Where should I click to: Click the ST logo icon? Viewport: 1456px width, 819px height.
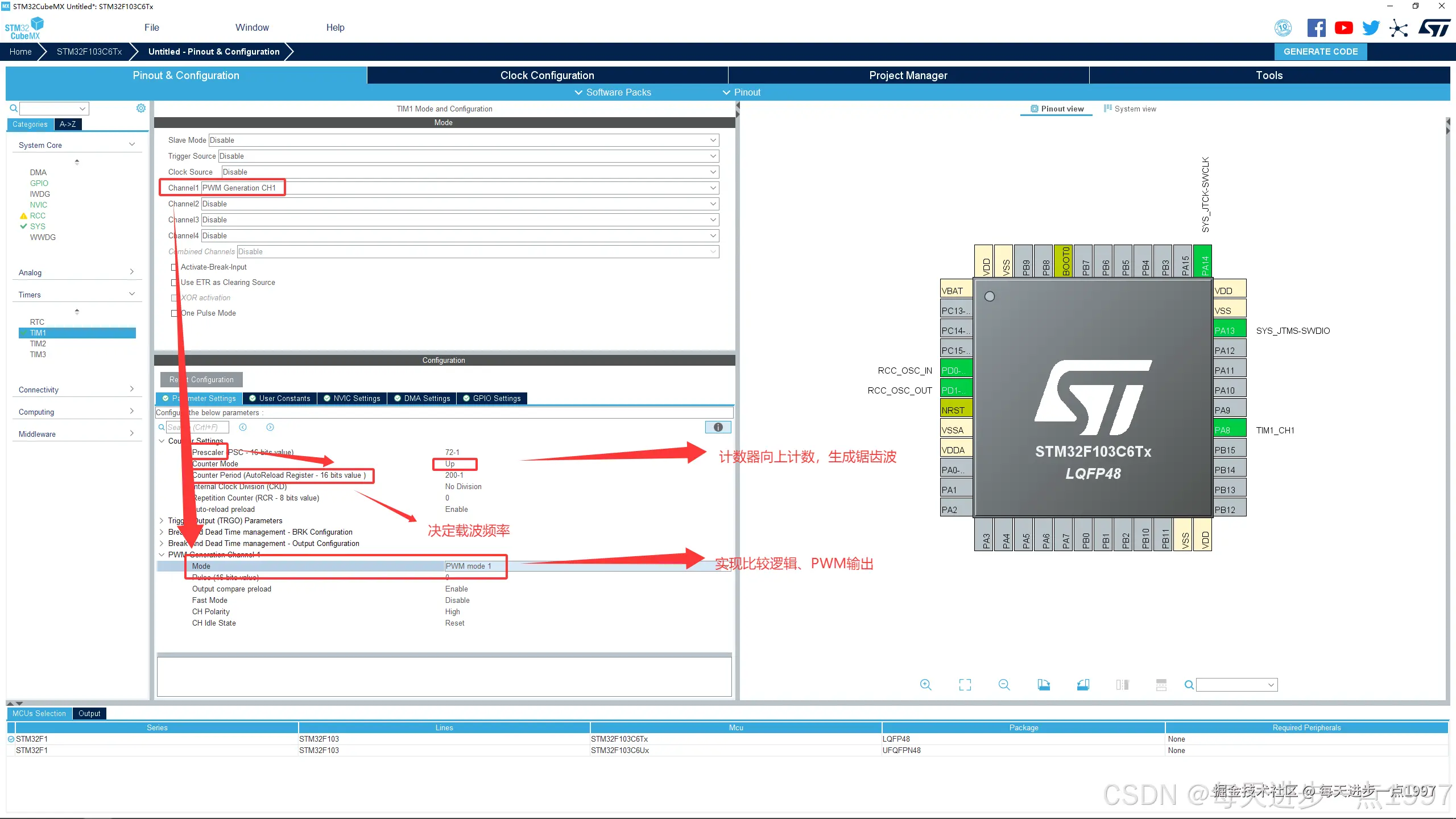[x=1434, y=28]
